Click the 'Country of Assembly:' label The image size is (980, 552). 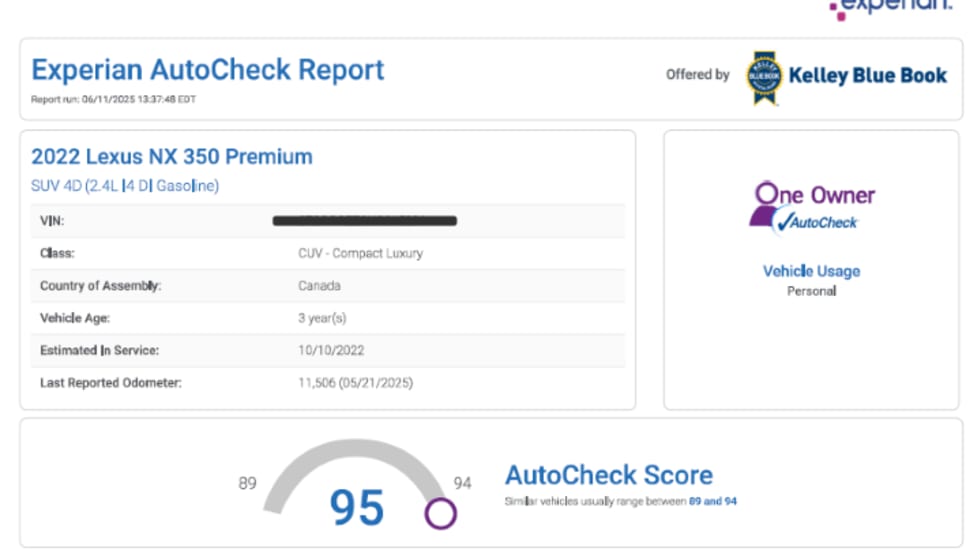click(x=101, y=286)
